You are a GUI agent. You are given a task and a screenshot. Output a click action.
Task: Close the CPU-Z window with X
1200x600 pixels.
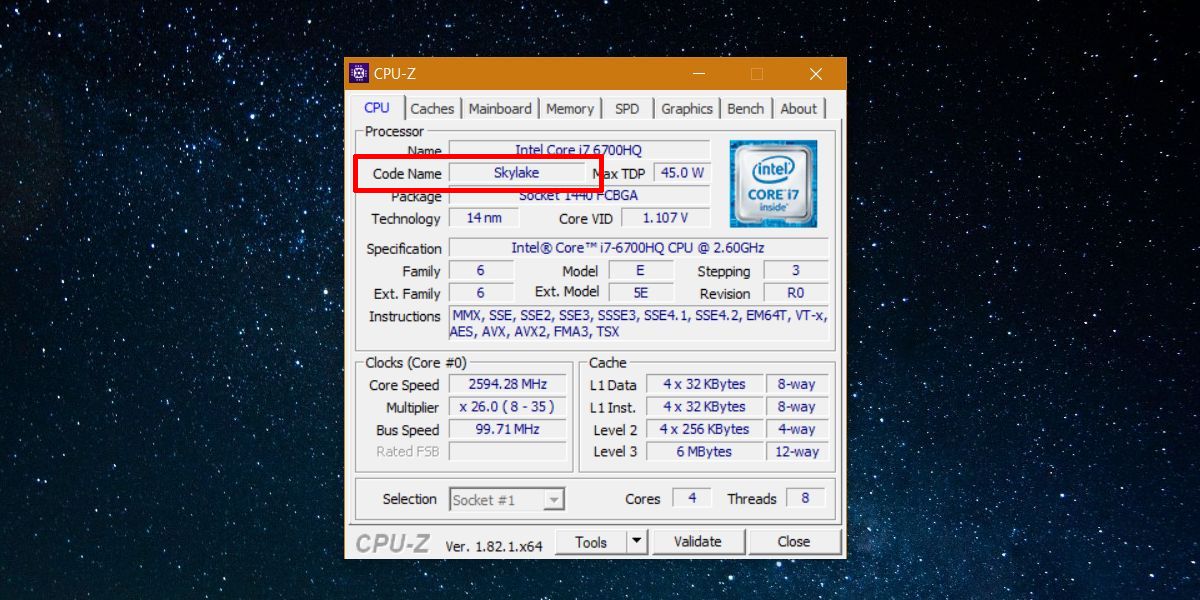[816, 73]
